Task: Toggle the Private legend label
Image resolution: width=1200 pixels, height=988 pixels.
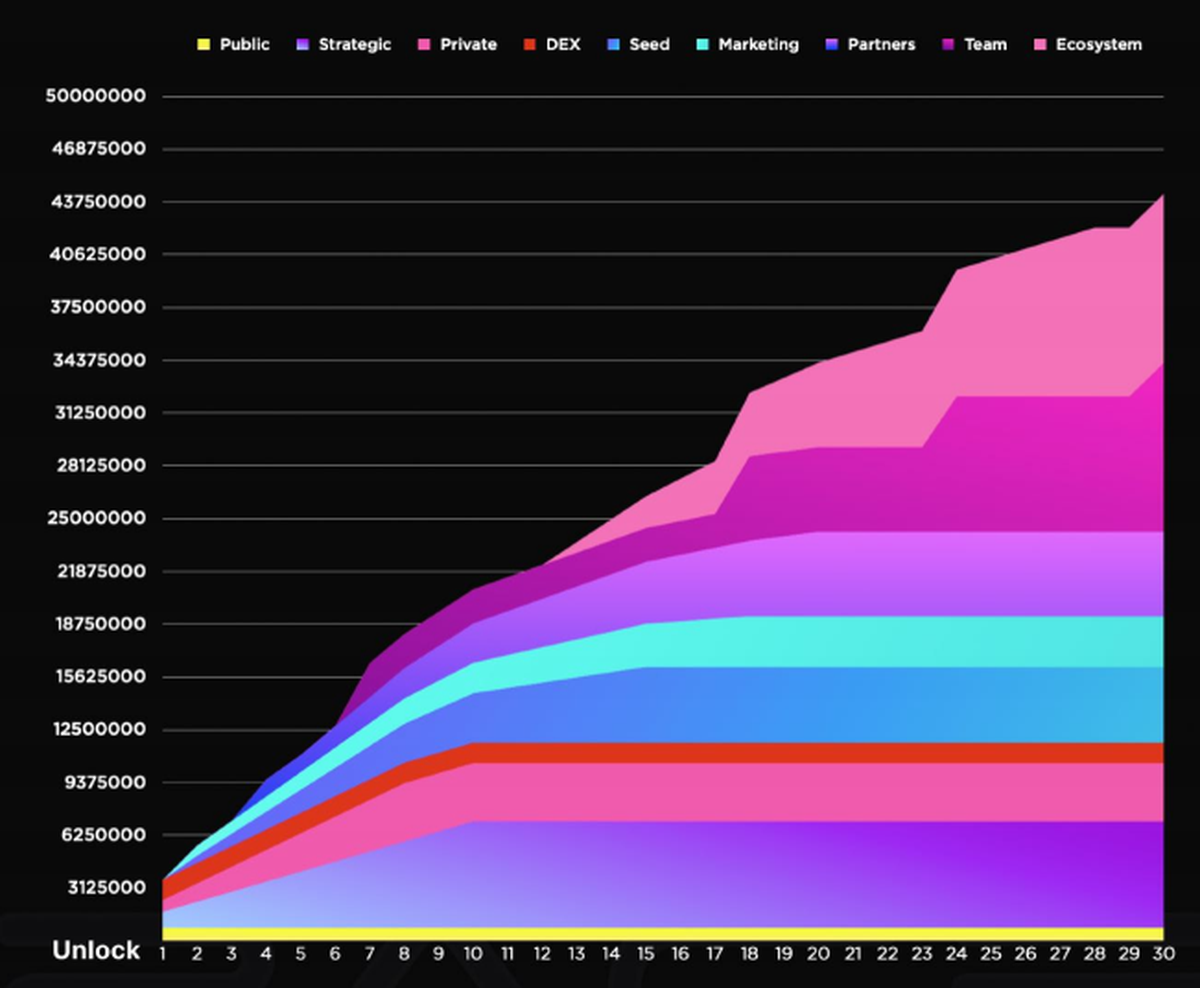Action: pyautogui.click(x=468, y=45)
